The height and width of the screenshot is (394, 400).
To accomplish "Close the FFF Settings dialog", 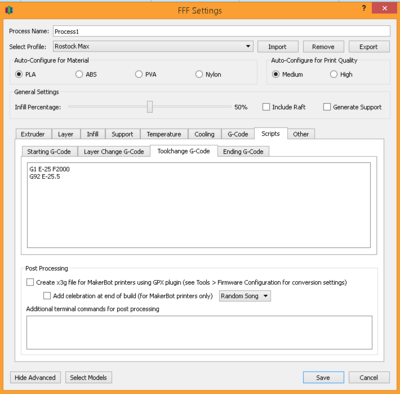I will point(384,8).
